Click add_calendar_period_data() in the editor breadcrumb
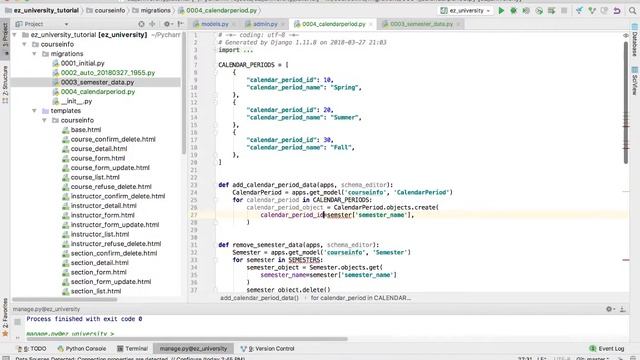Viewport: 640px width, 360px height. click(260, 298)
